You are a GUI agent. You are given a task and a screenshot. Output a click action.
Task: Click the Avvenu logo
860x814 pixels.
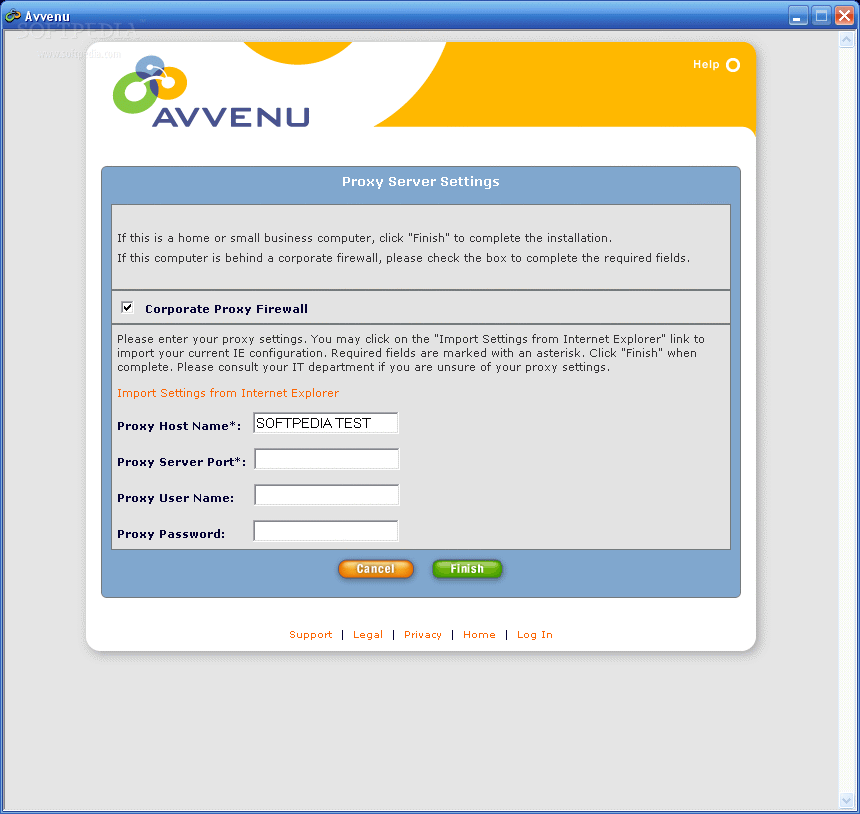(211, 92)
